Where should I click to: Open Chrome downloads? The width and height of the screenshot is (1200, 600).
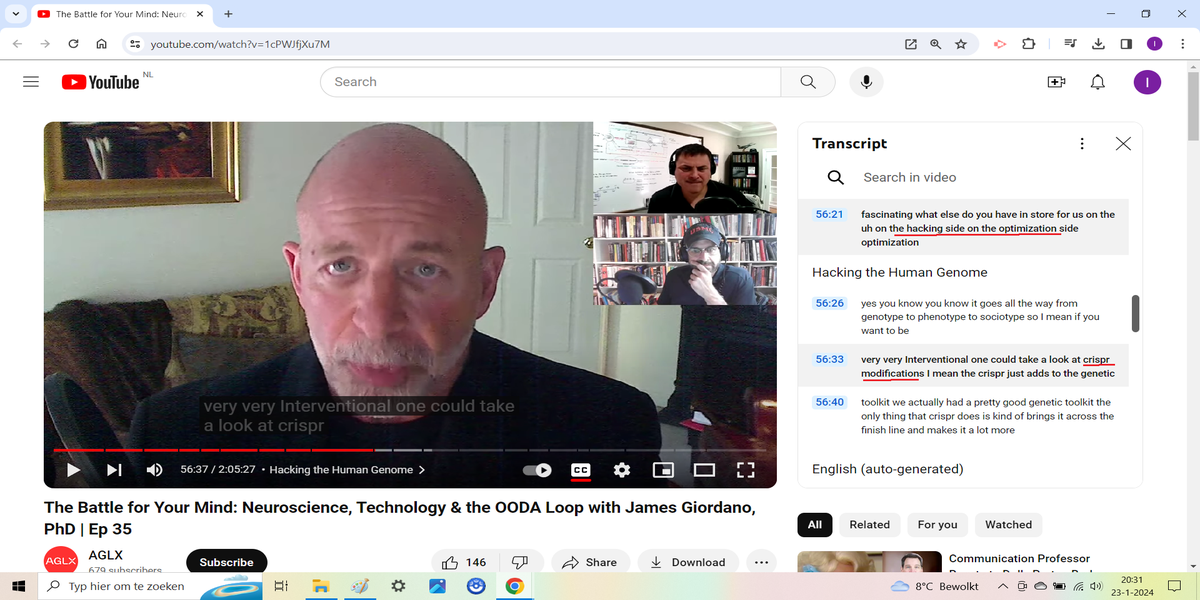coord(1098,44)
